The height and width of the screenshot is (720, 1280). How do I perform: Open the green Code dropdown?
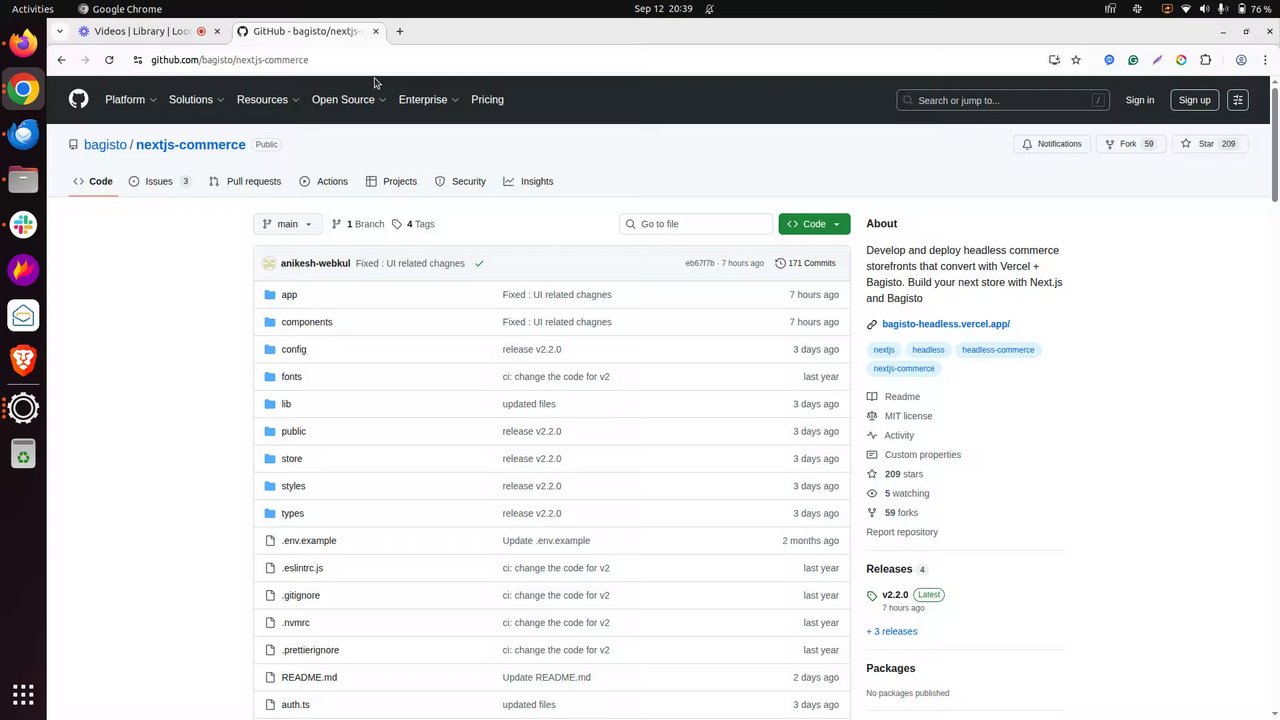click(x=814, y=224)
